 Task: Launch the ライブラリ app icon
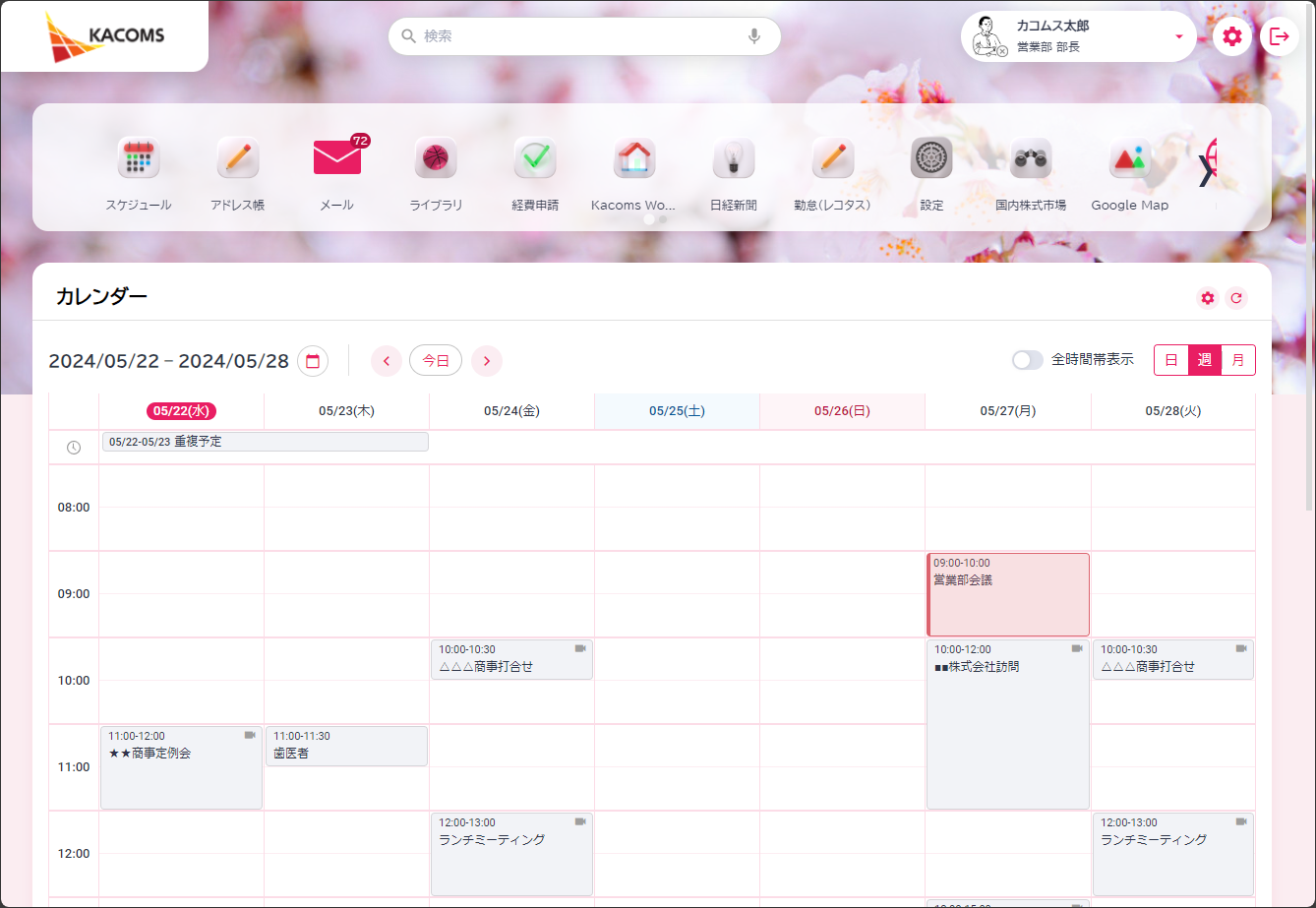(x=436, y=158)
